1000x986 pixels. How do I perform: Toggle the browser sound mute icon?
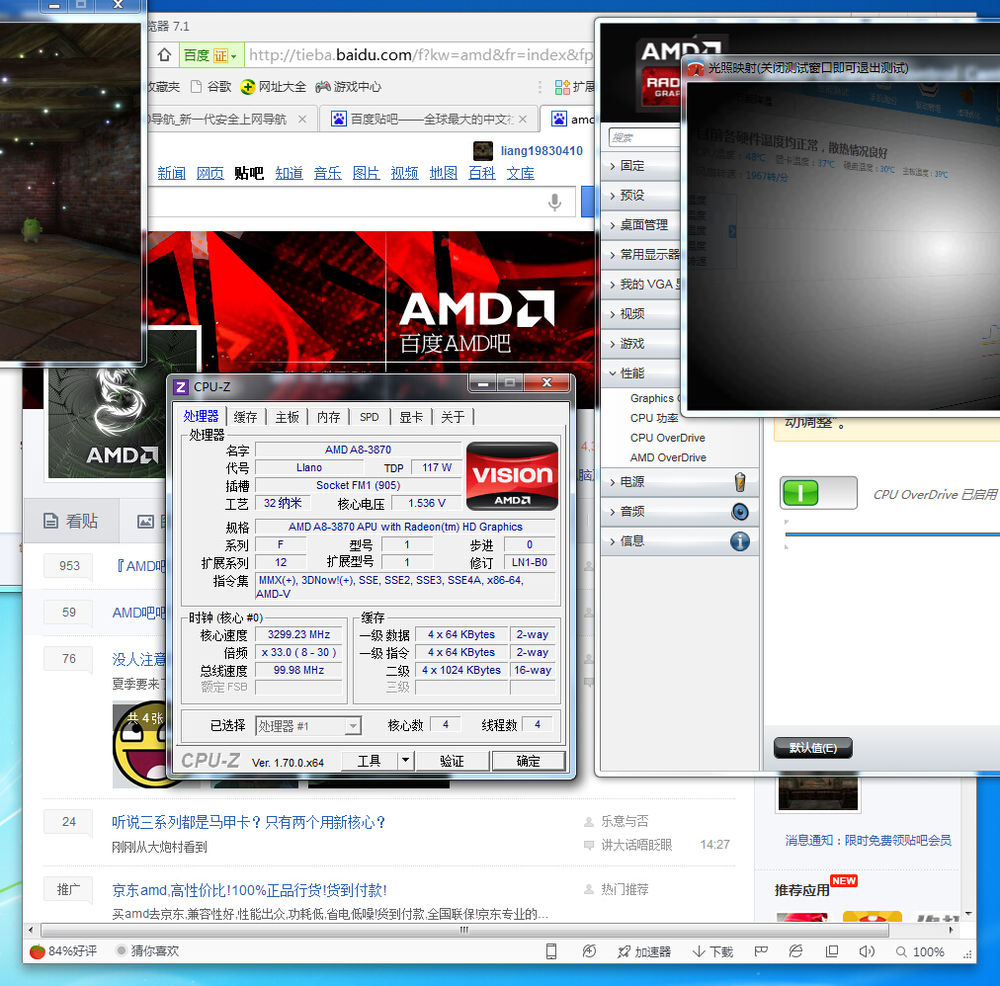point(866,952)
